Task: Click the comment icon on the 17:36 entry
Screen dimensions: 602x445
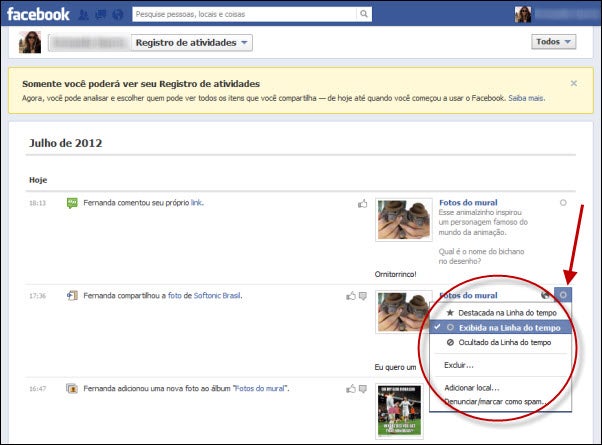Action: [x=363, y=297]
